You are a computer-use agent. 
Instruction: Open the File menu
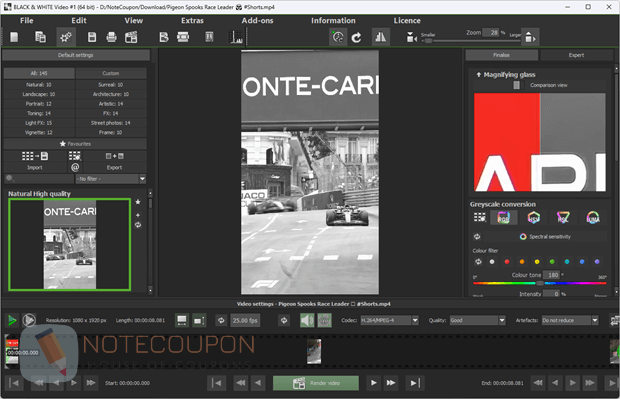26,21
